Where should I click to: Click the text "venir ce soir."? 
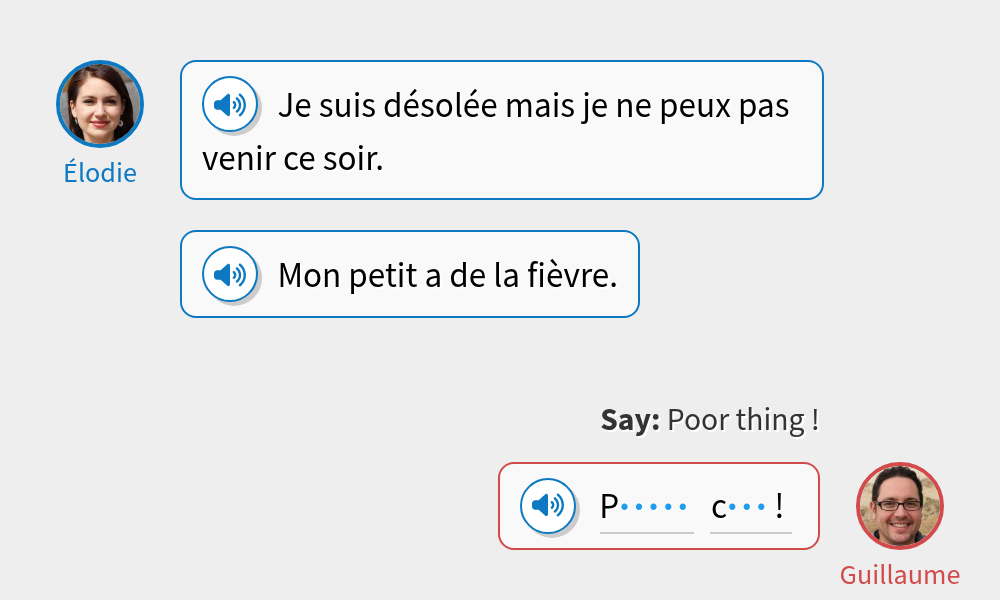(x=293, y=159)
